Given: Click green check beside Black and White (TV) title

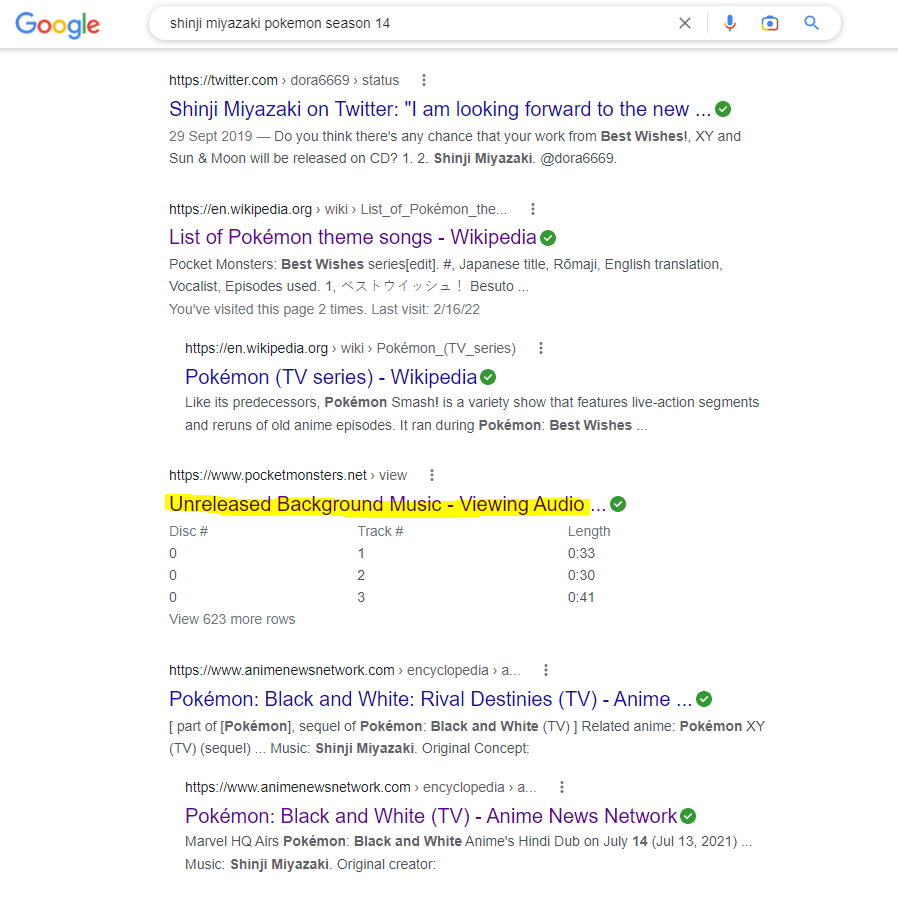Looking at the screenshot, I should 688,816.
